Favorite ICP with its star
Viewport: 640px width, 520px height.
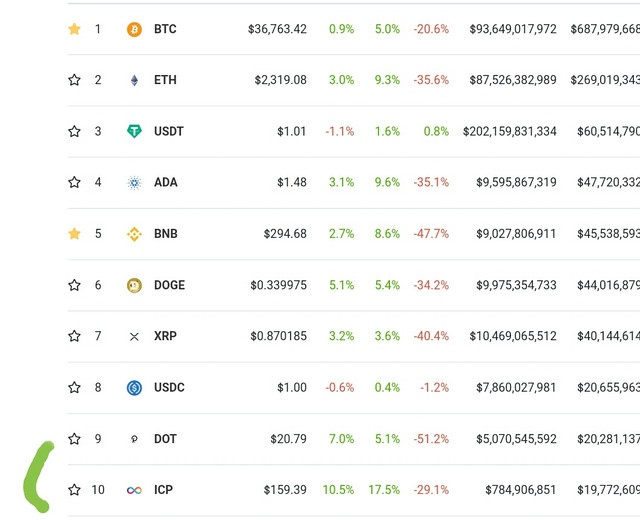pyautogui.click(x=74, y=489)
